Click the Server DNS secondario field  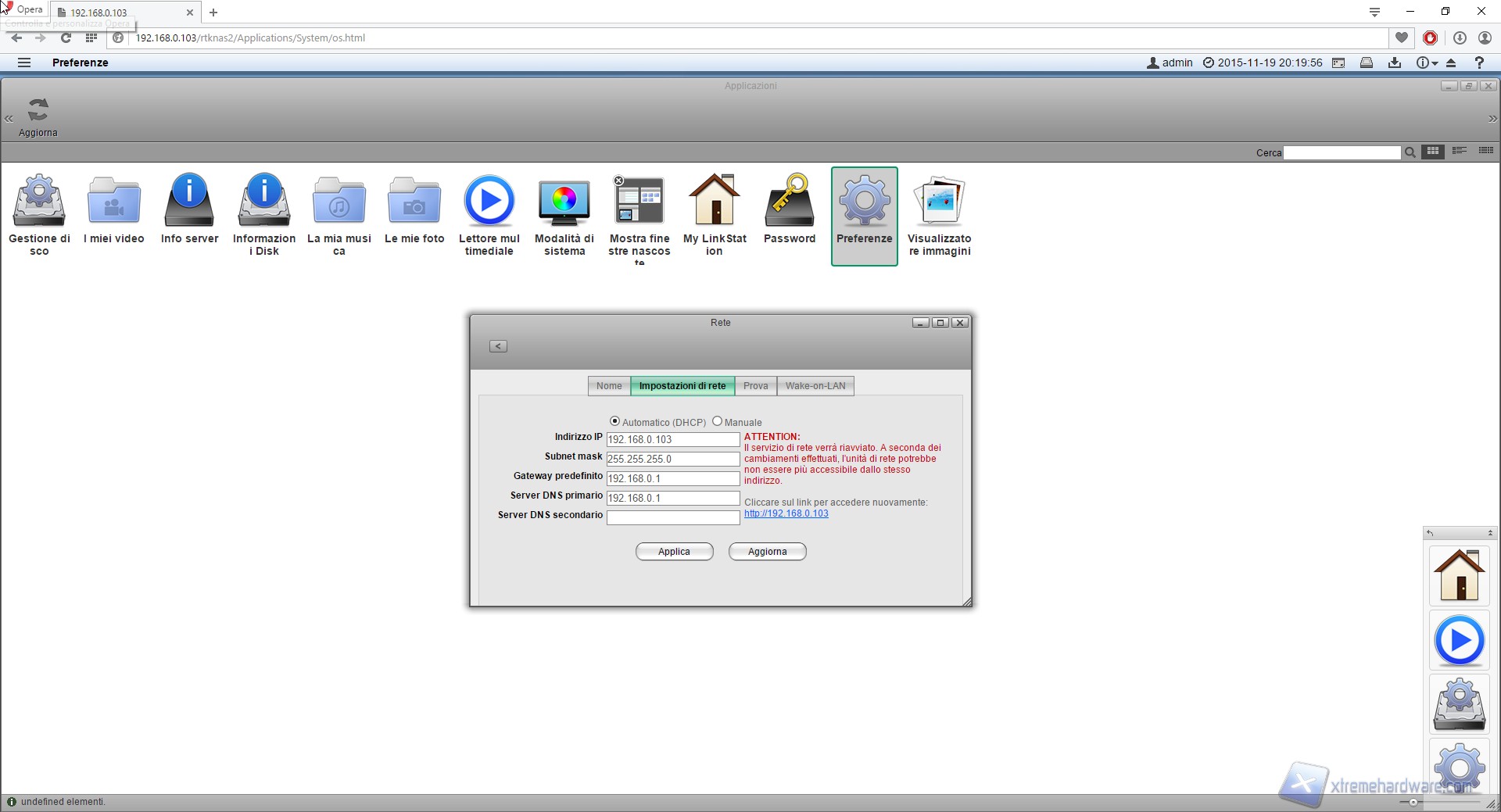coord(673,517)
